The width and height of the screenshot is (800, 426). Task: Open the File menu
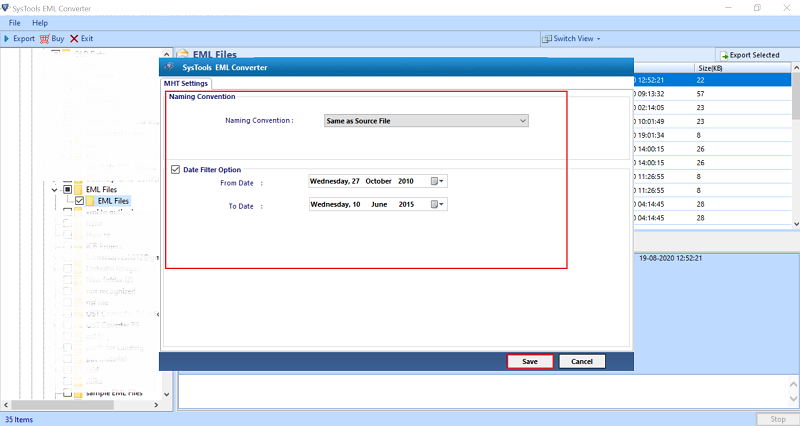coord(15,23)
